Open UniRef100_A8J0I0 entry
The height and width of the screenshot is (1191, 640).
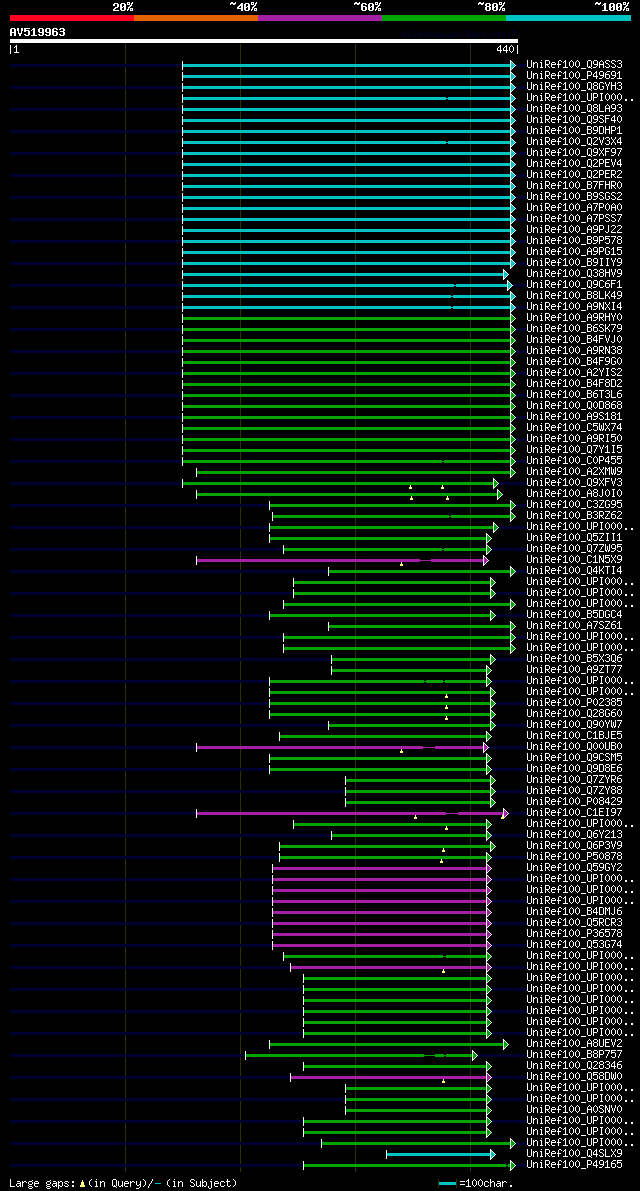pyautogui.click(x=574, y=494)
